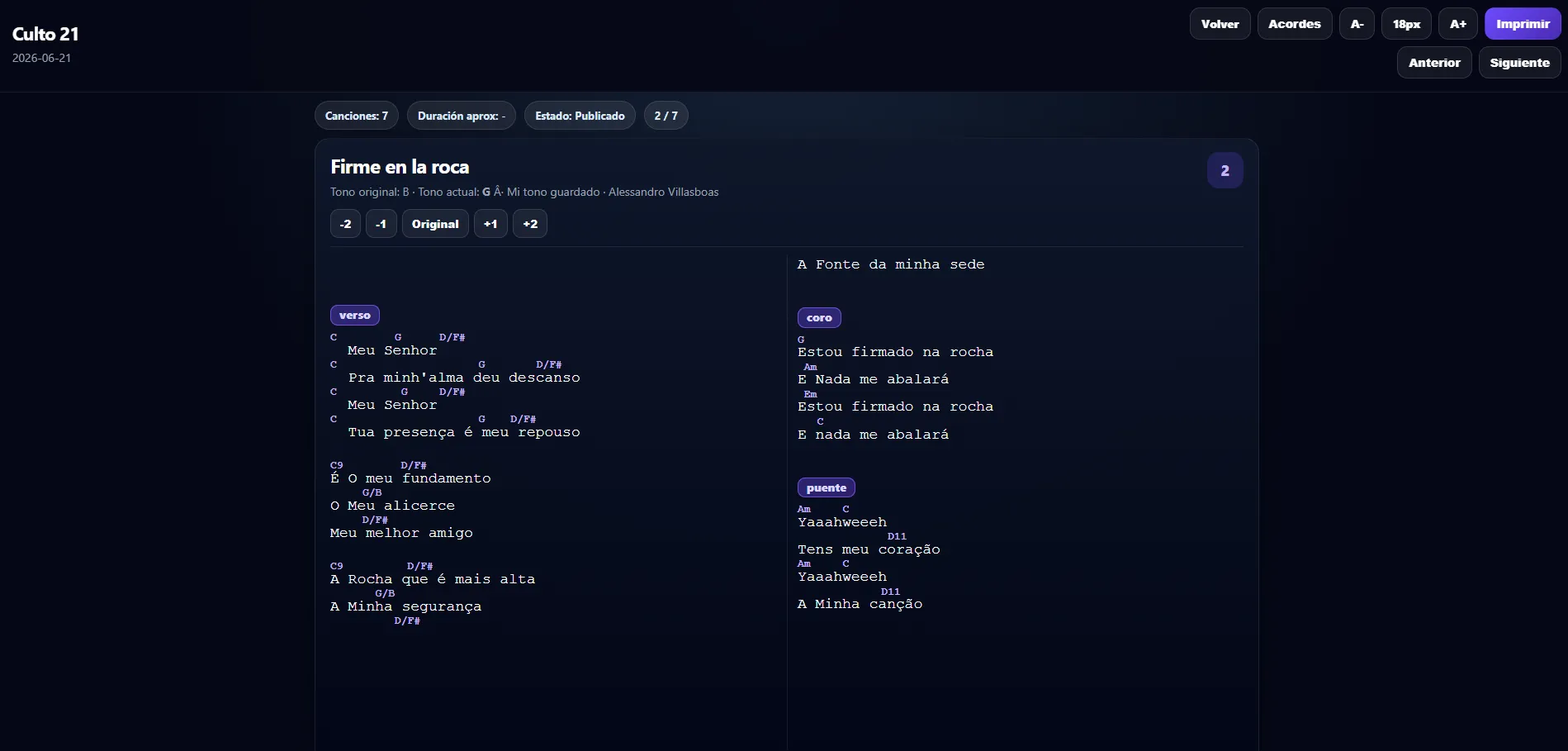
Task: Click the date 2026-06-21
Action: (41, 58)
